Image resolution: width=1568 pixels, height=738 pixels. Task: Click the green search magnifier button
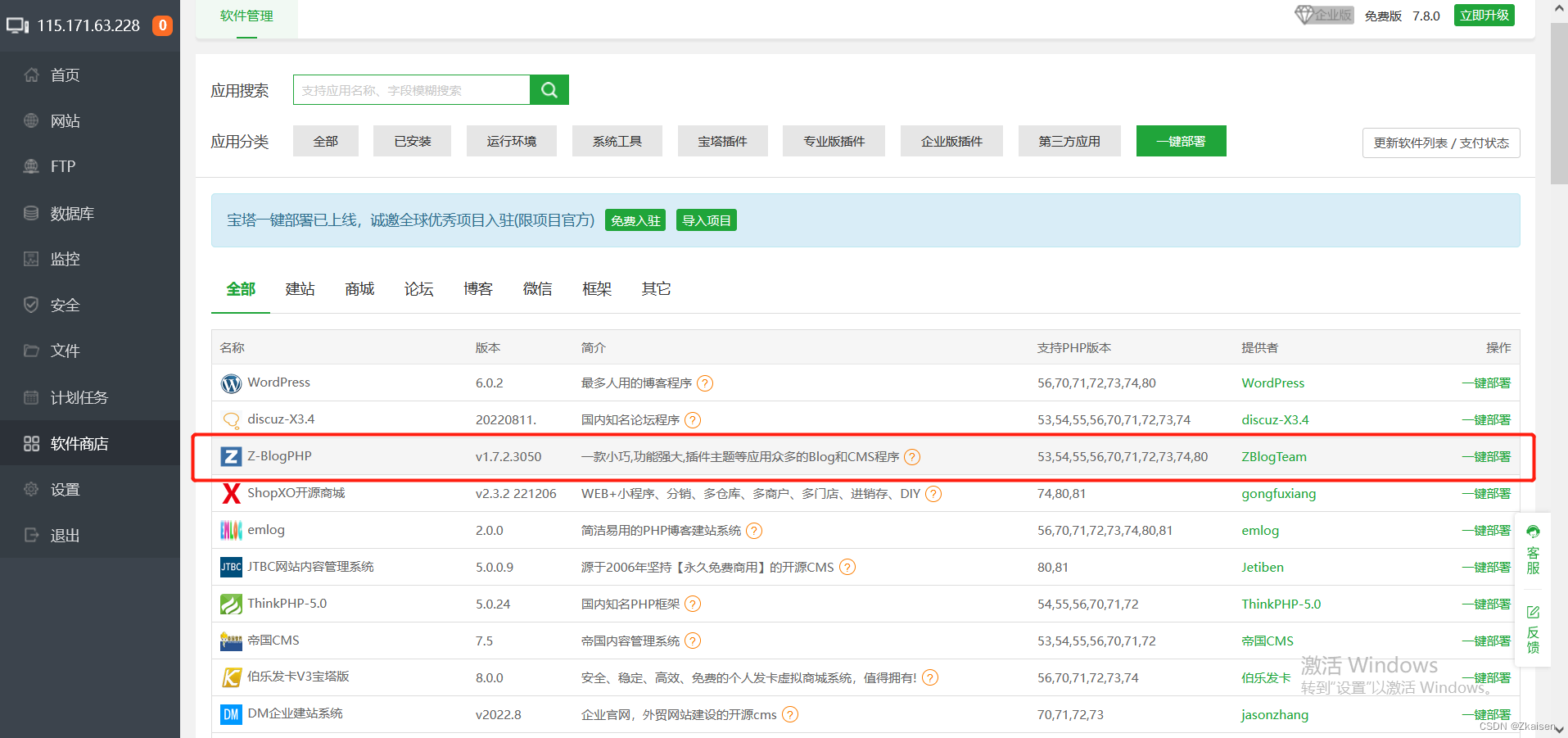point(549,90)
